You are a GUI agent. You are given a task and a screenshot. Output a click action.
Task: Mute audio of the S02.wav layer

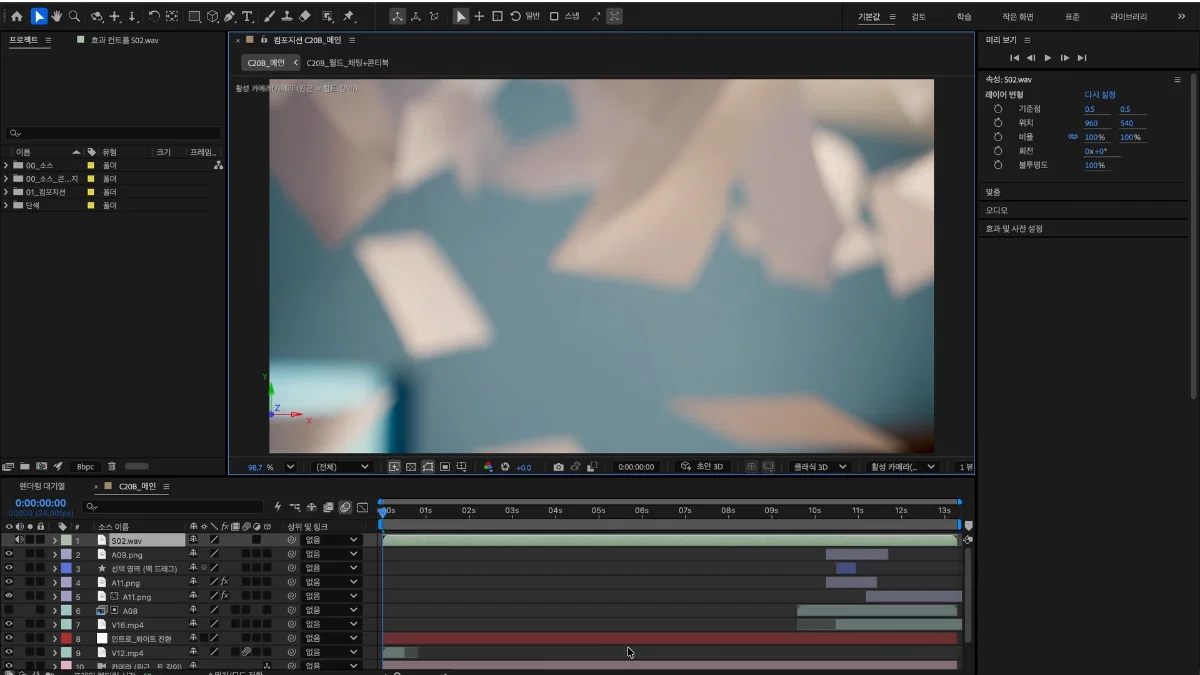pyautogui.click(x=19, y=540)
